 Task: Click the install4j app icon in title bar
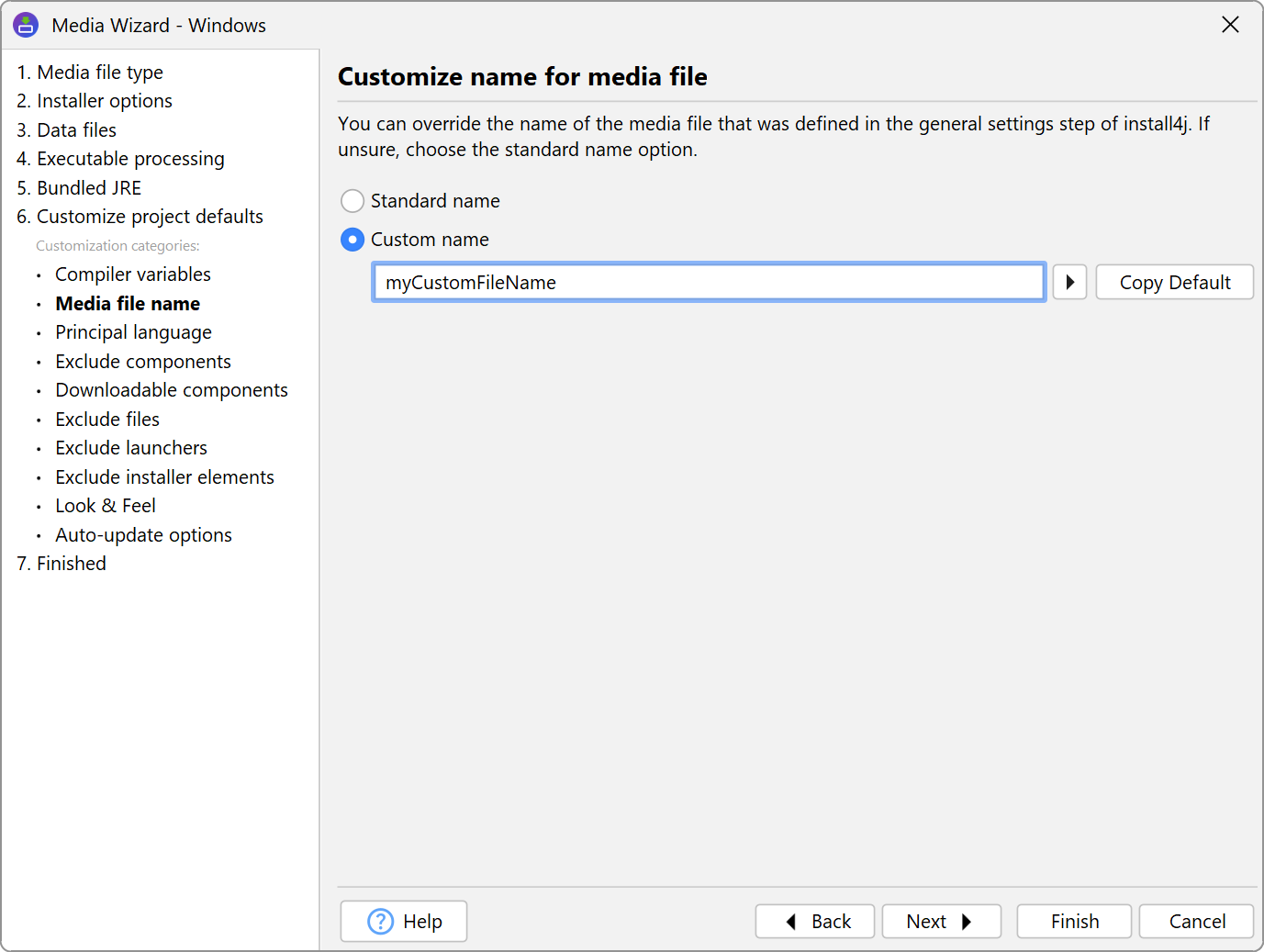pyautogui.click(x=26, y=25)
